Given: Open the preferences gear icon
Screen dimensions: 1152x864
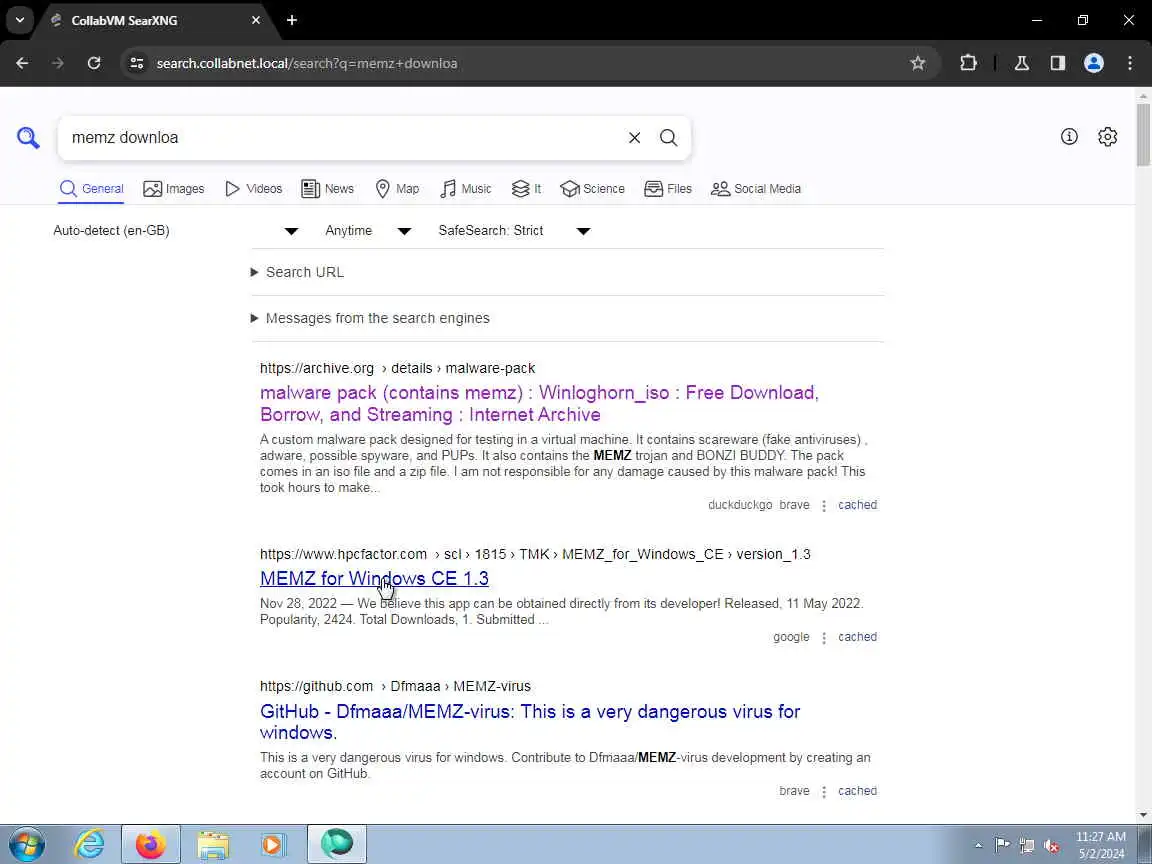Looking at the screenshot, I should pos(1107,137).
